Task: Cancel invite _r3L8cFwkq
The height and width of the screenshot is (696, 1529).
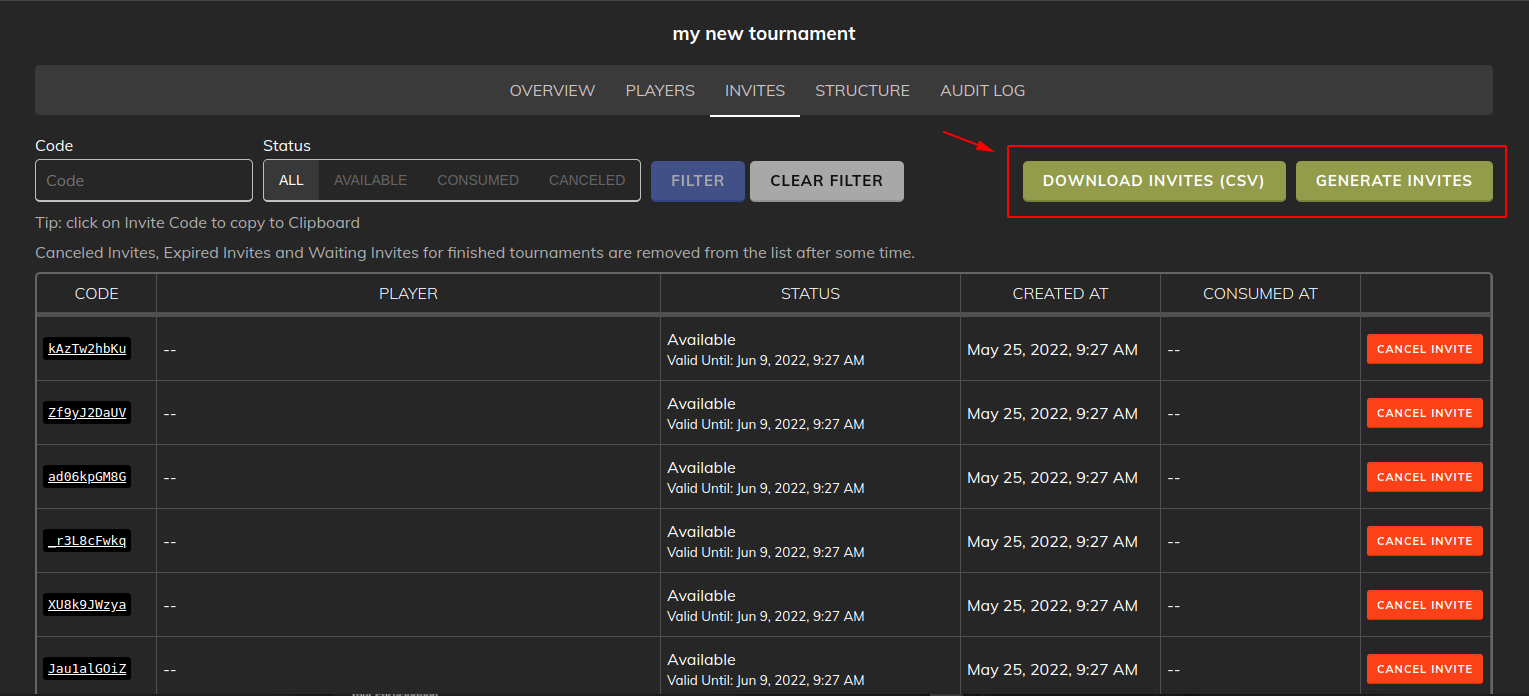Action: [1425, 541]
